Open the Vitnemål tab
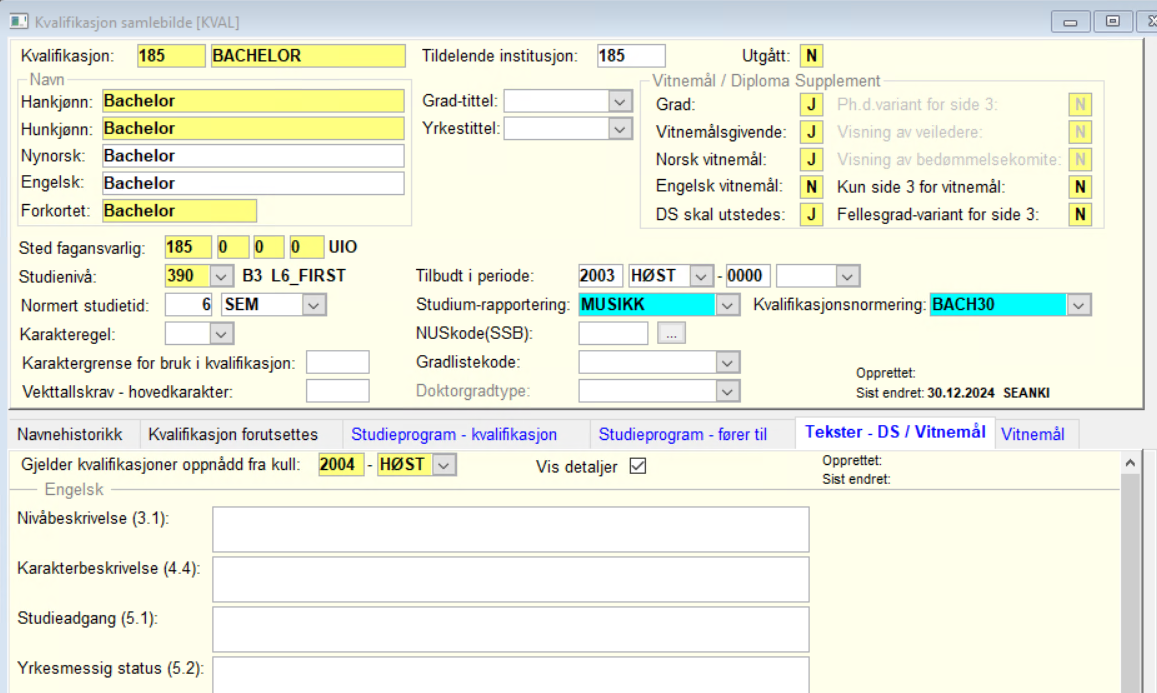Image resolution: width=1157 pixels, height=693 pixels. (1032, 435)
